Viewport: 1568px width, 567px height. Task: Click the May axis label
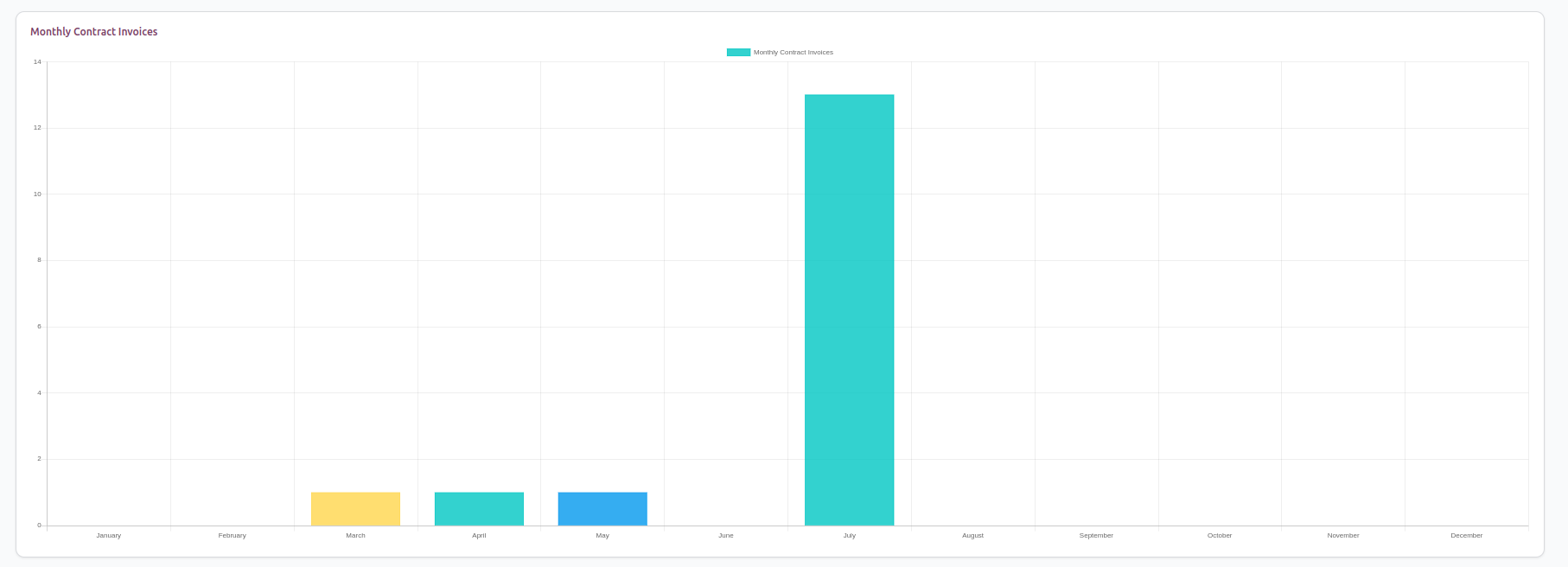tap(602, 536)
